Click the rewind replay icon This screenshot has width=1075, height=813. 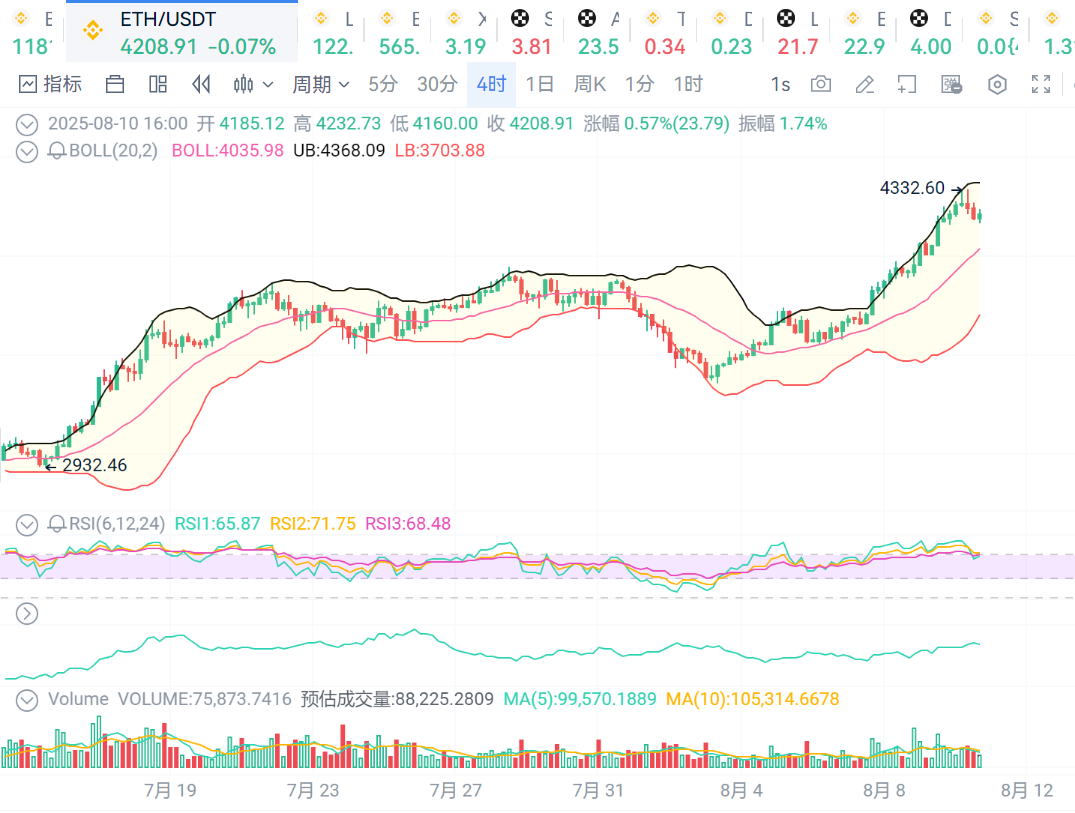click(201, 84)
